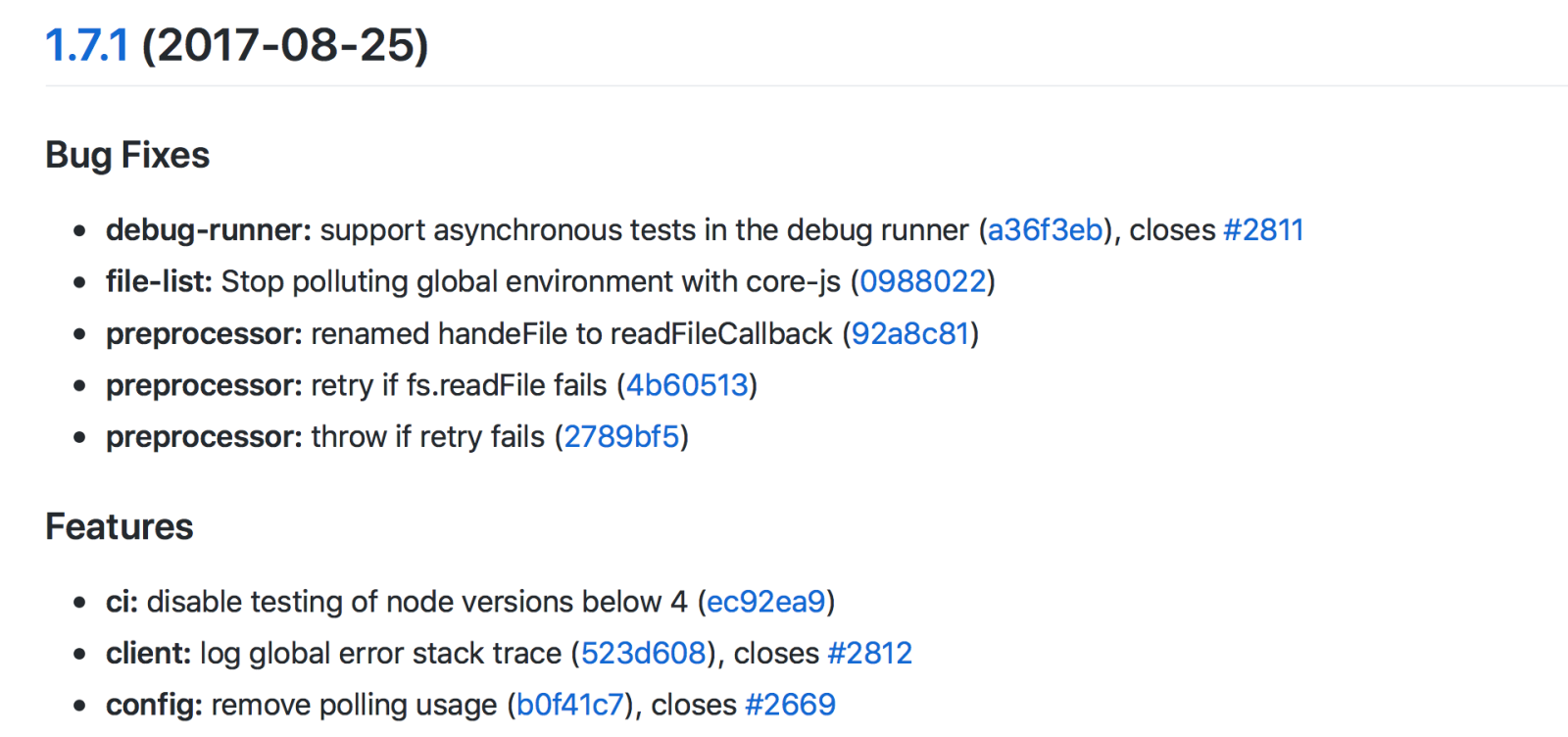Screen dimensions: 1568x737
Task: Click the bold config label
Action: point(154,705)
